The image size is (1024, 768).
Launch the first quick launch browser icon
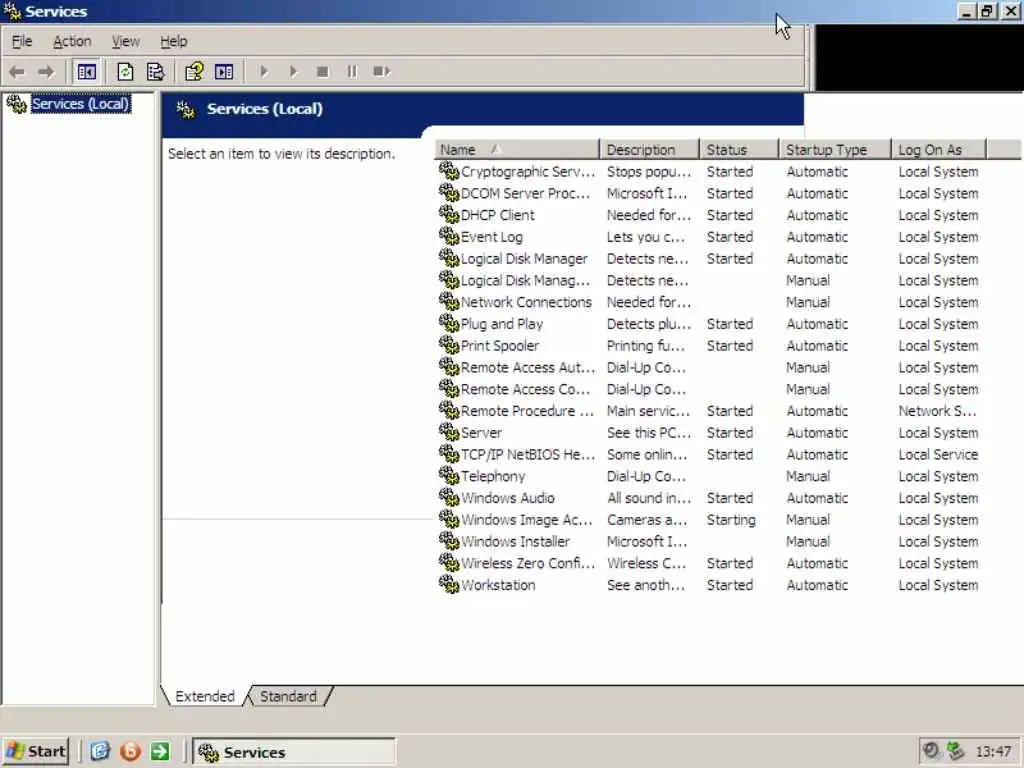coord(100,752)
